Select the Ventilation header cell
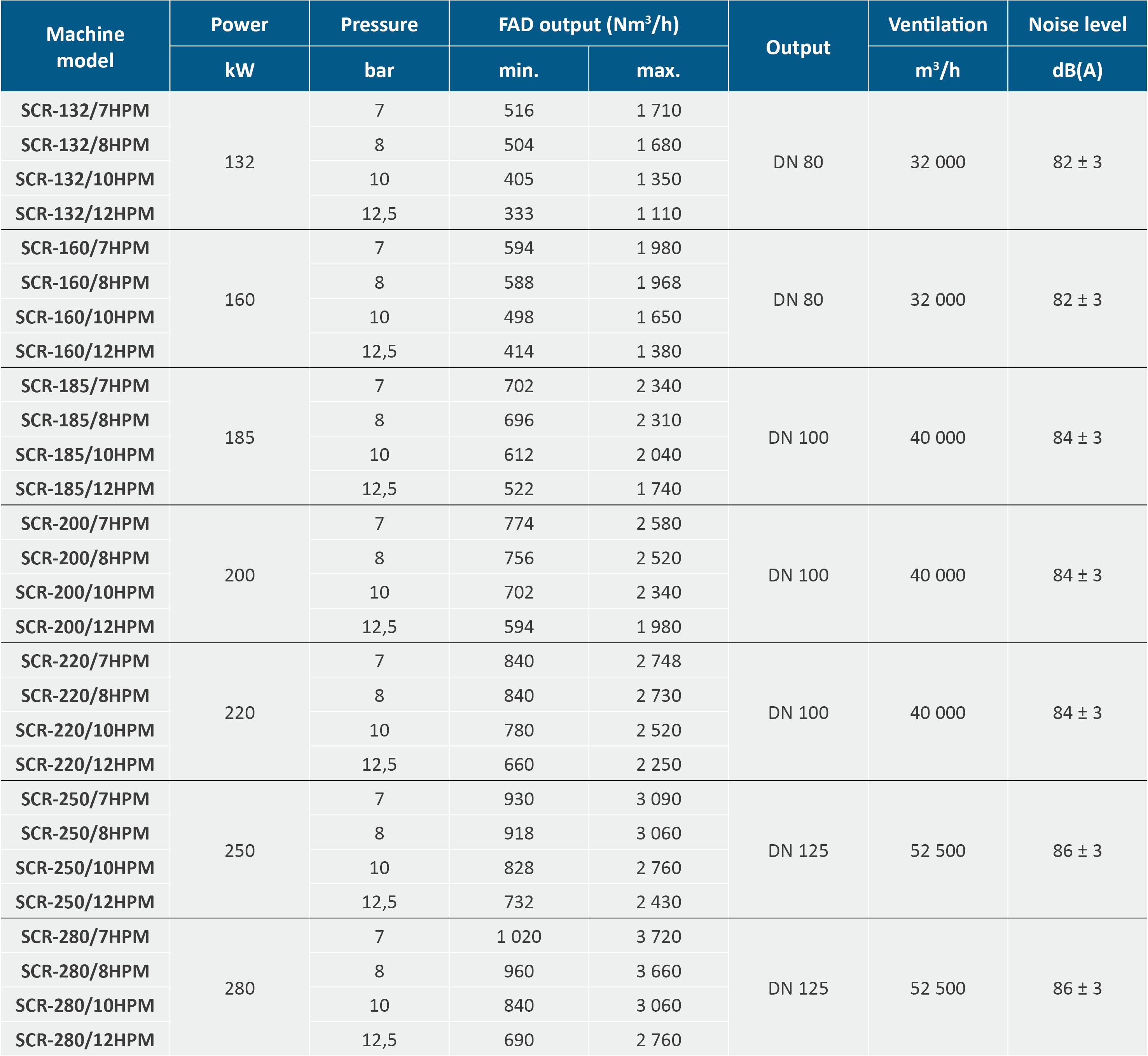Viewport: 1148px width, 1056px height. (937, 24)
